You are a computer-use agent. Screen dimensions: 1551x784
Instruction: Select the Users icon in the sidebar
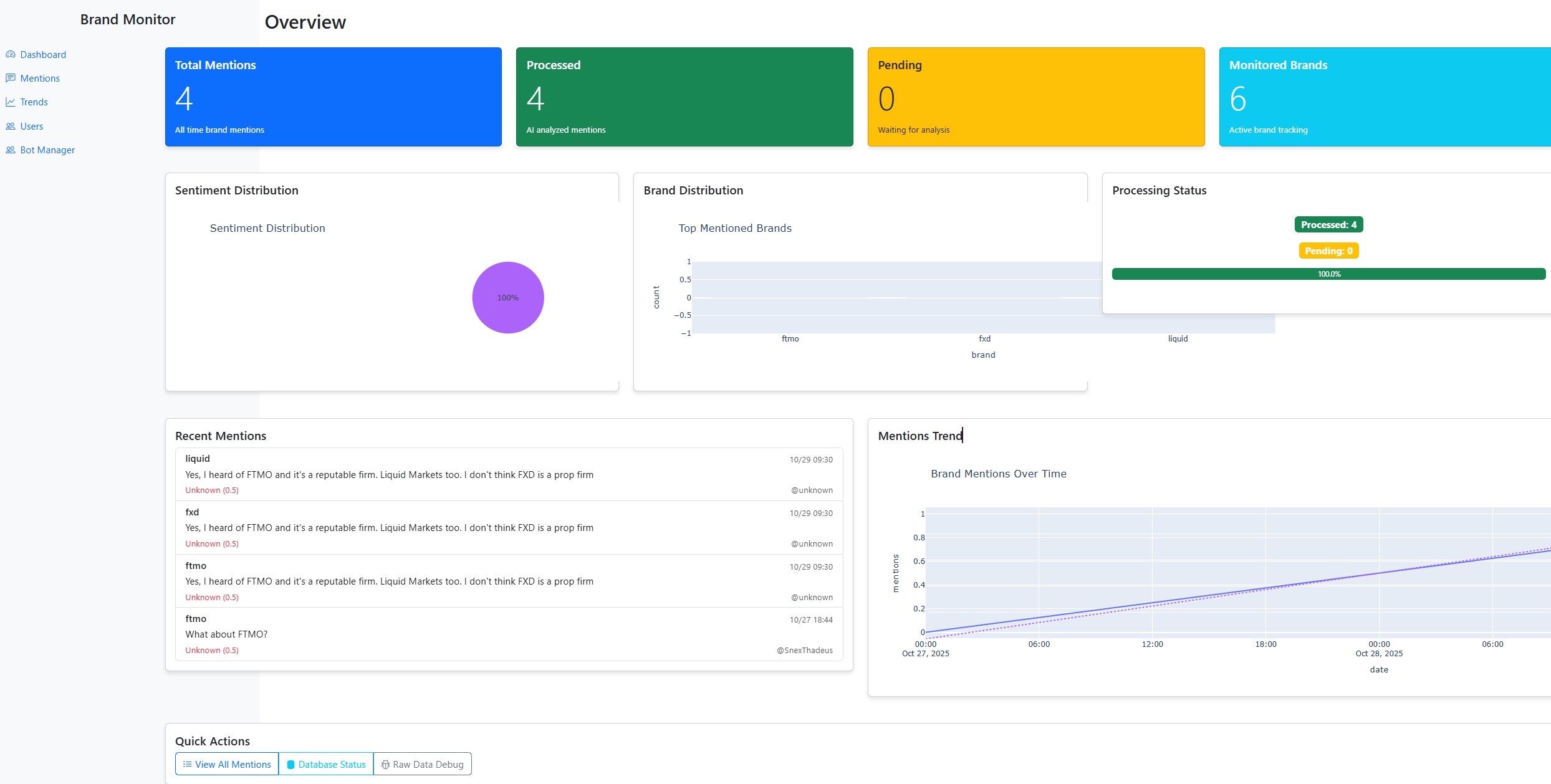pyautogui.click(x=11, y=126)
